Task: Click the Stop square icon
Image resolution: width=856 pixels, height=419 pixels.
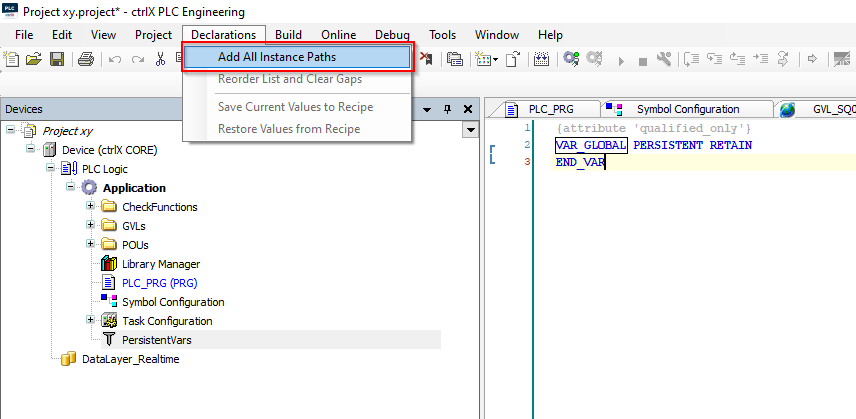Action: click(643, 62)
